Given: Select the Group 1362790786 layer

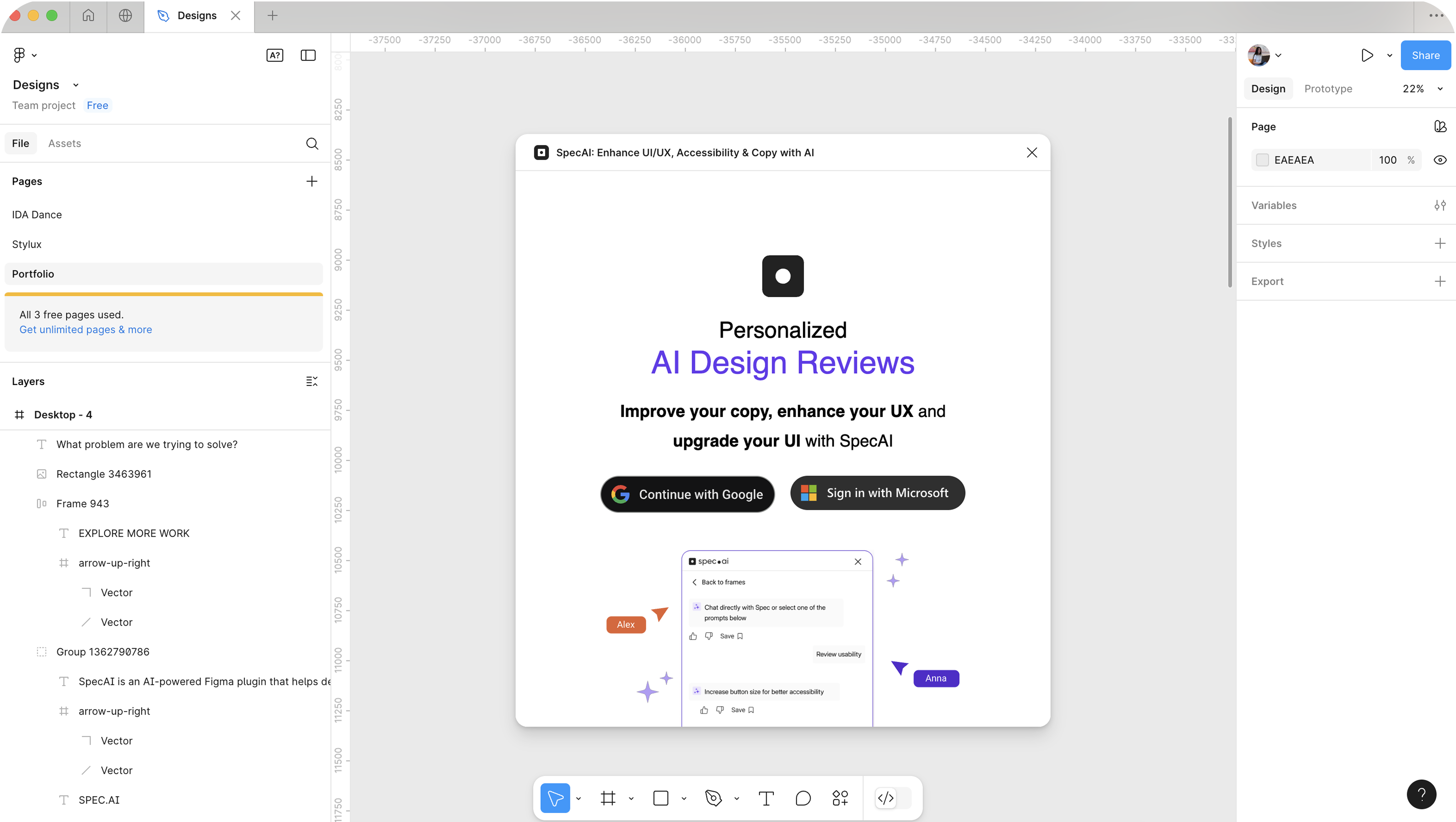Looking at the screenshot, I should [x=165, y=651].
